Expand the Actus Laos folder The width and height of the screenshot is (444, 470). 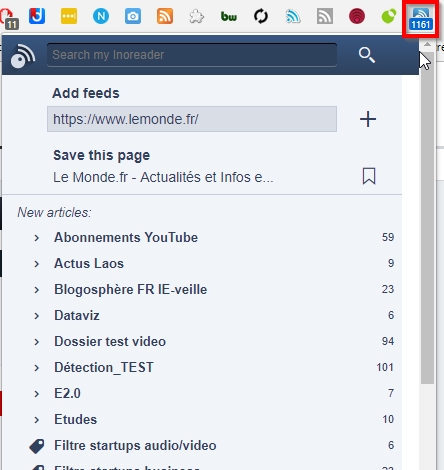[37, 264]
